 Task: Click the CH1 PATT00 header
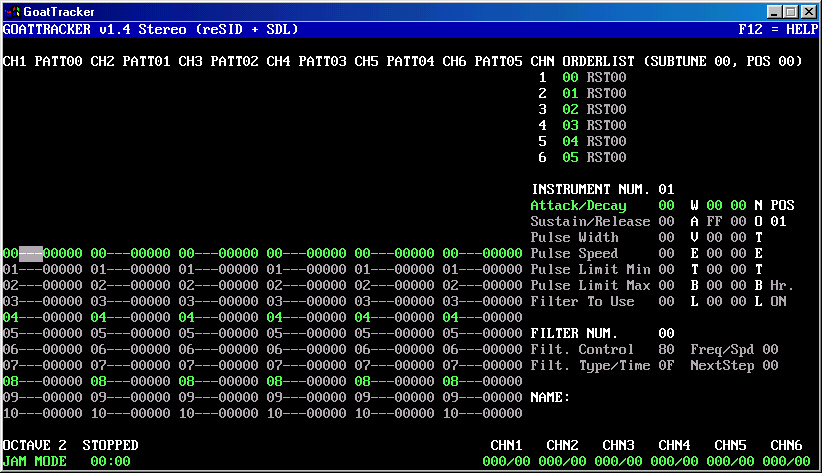(42, 61)
